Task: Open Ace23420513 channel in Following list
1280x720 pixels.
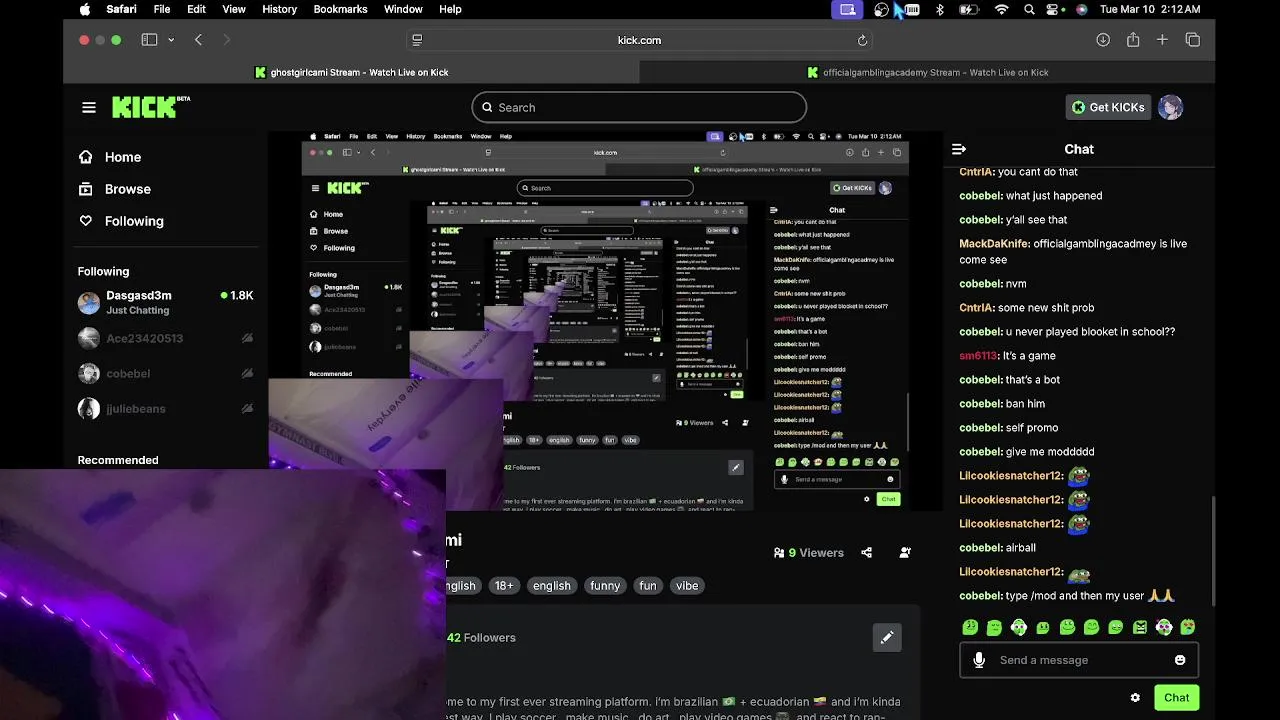Action: 165,338
